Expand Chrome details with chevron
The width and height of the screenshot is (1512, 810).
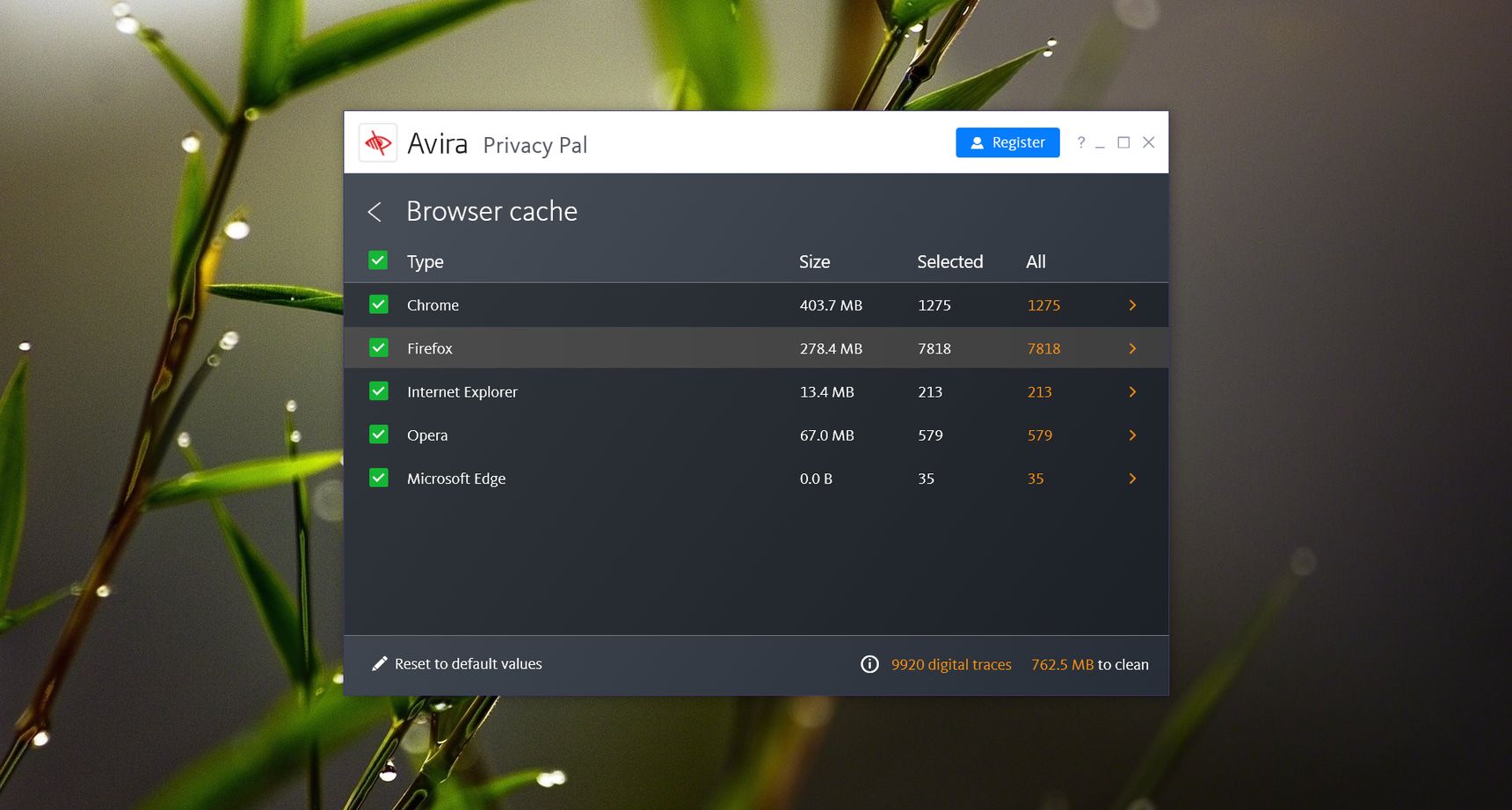coord(1132,305)
